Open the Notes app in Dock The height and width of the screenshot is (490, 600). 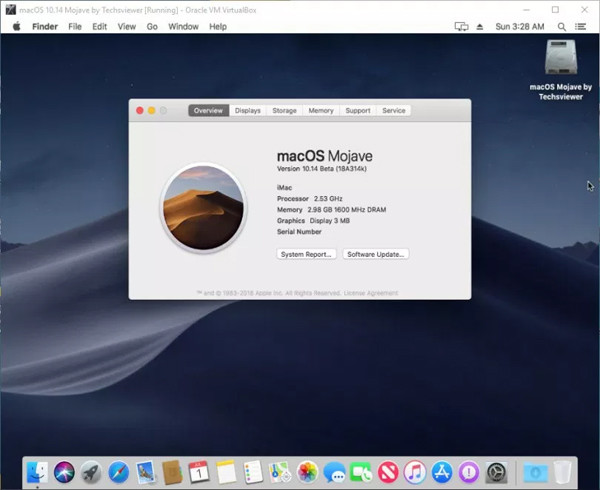click(226, 472)
